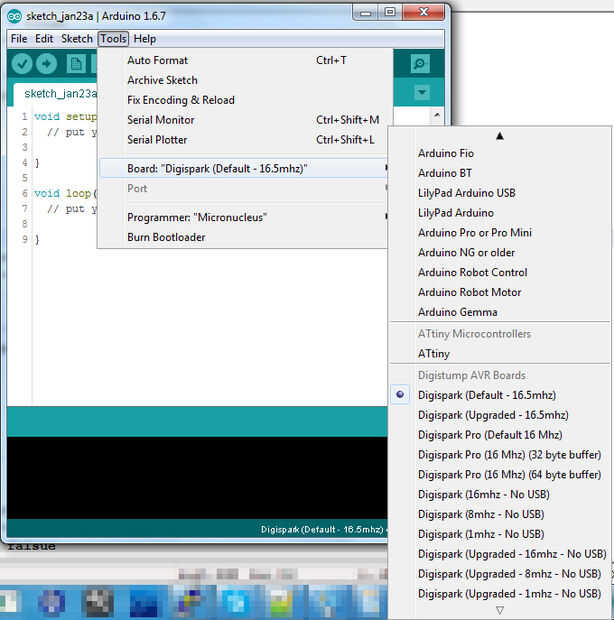
Task: Select Arduino Pro or Pro Mini board
Action: 500,232
